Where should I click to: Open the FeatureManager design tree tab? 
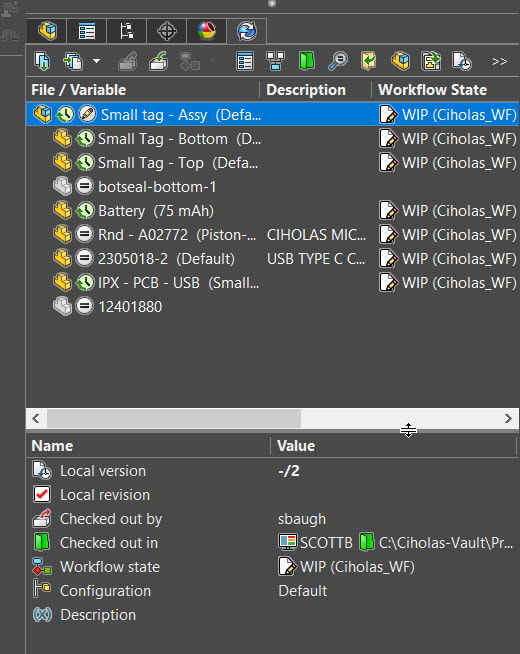(x=47, y=31)
